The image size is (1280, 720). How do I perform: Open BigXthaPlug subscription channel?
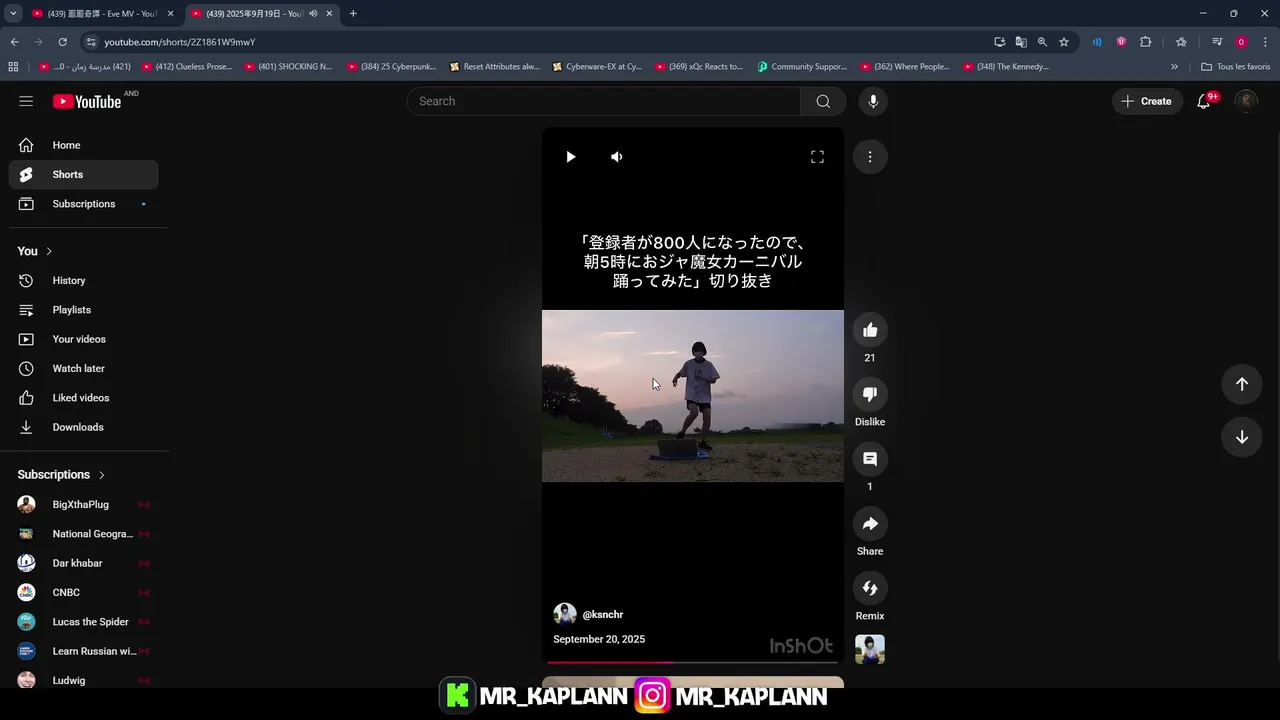[84, 505]
